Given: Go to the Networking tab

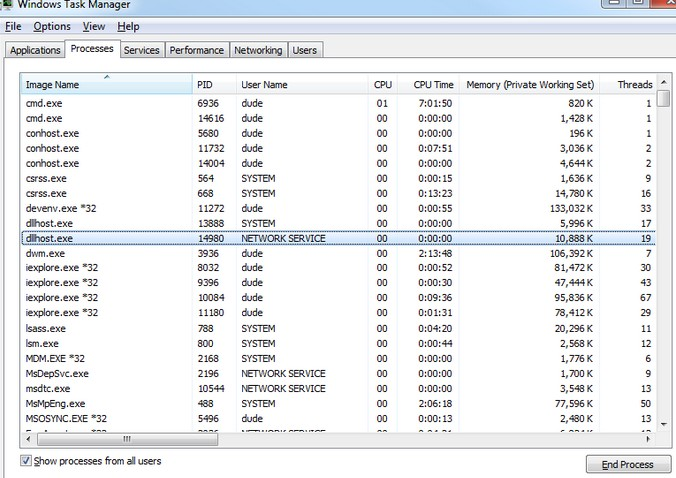Looking at the screenshot, I should click(x=258, y=50).
